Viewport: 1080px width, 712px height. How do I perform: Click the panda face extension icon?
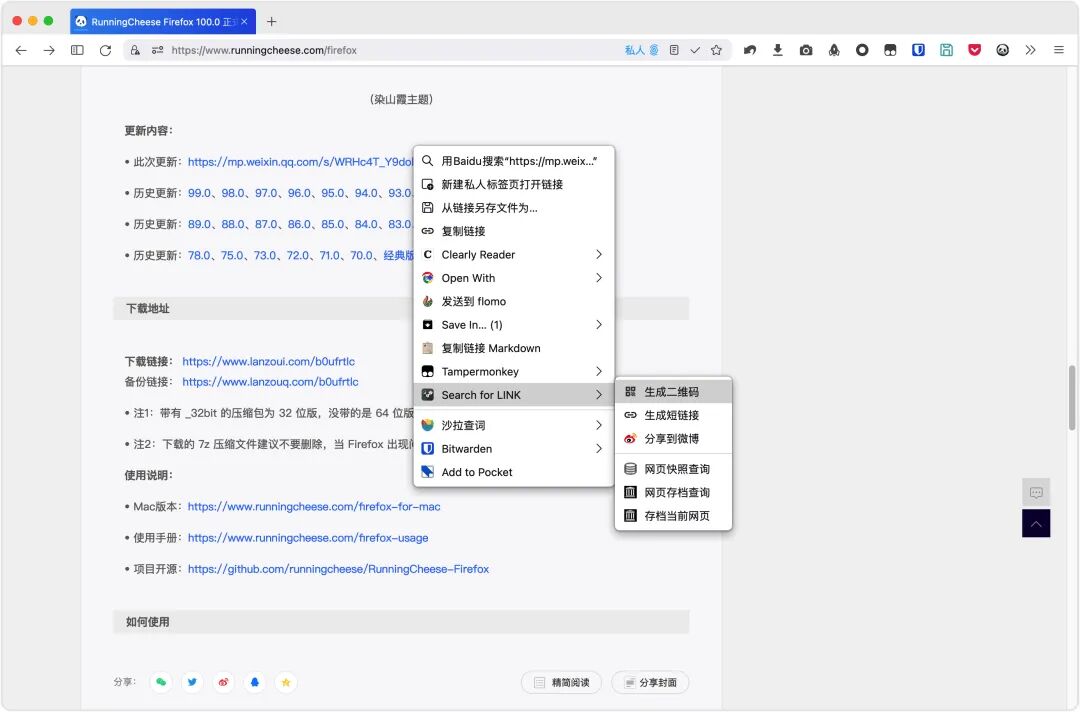pyautogui.click(x=1003, y=50)
